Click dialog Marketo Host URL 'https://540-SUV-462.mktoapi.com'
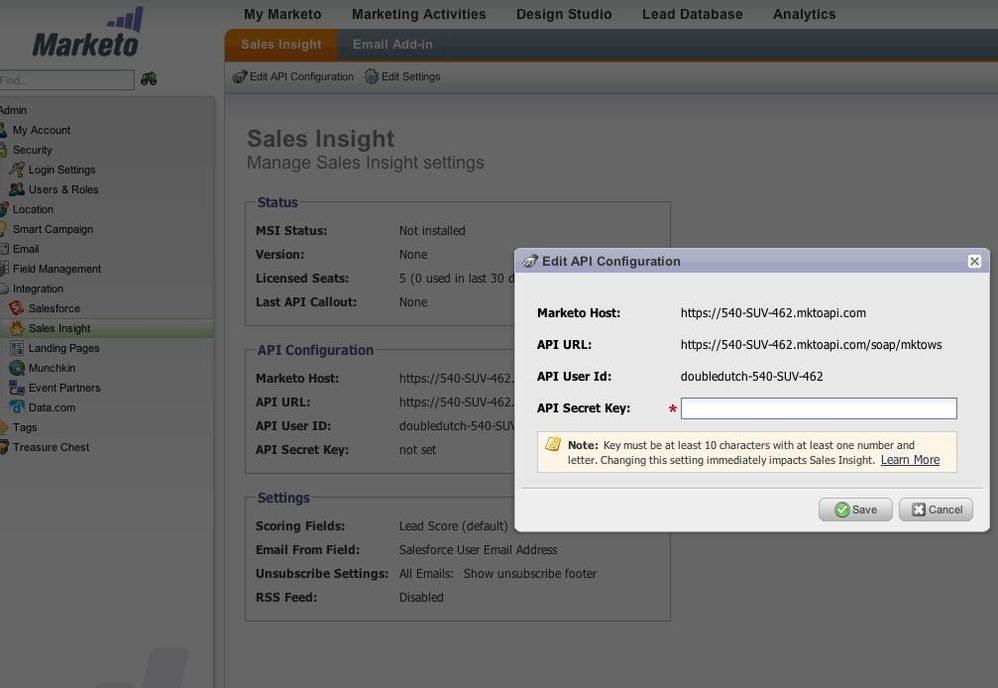 pyautogui.click(x=773, y=313)
